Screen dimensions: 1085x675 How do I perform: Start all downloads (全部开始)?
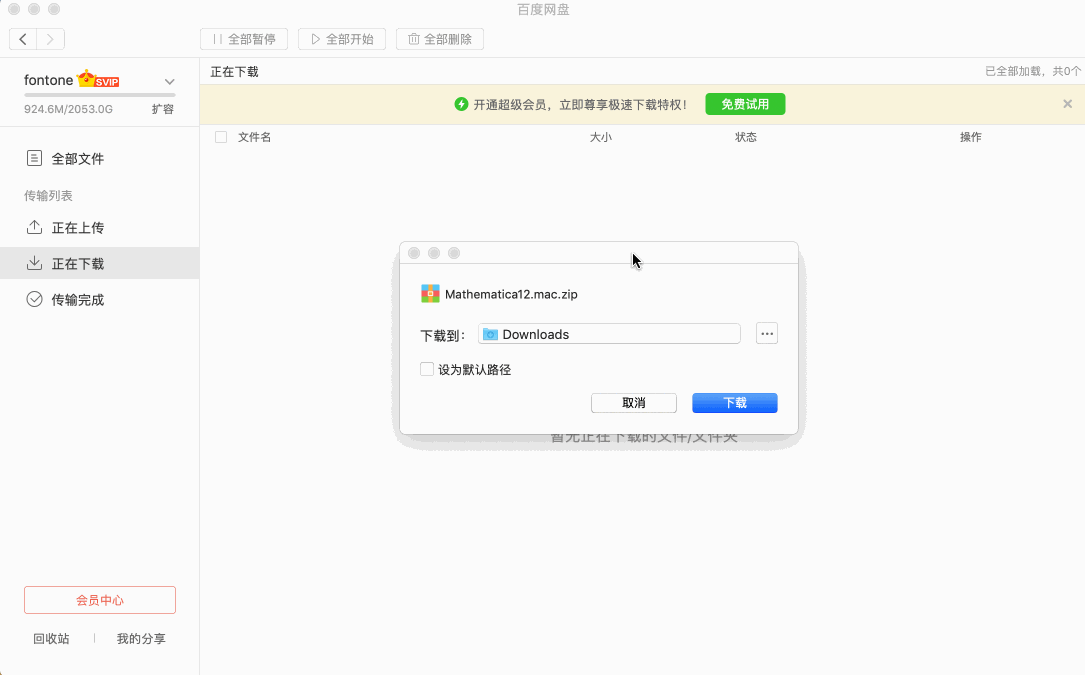[x=342, y=39]
